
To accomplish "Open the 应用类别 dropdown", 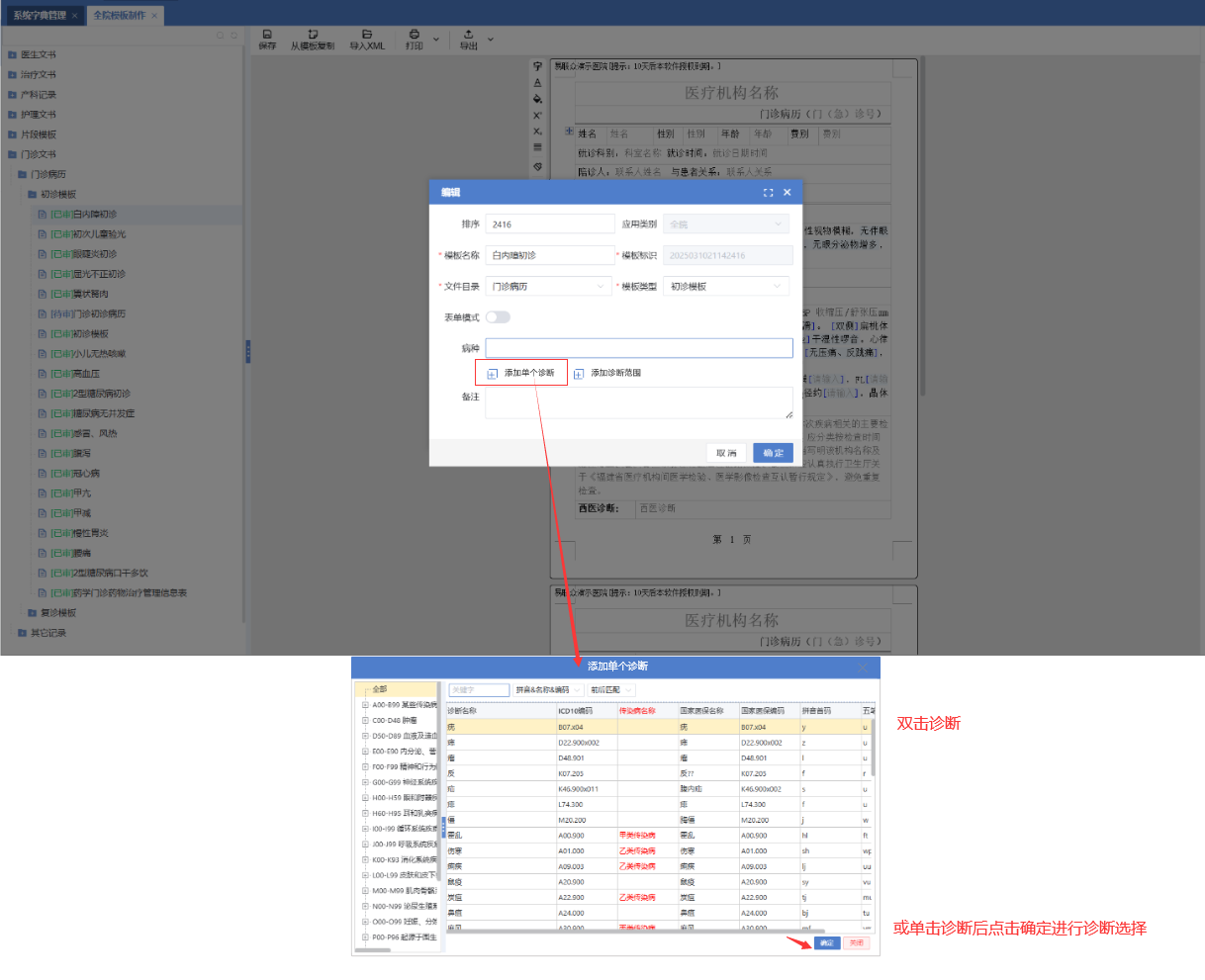I will tap(726, 224).
